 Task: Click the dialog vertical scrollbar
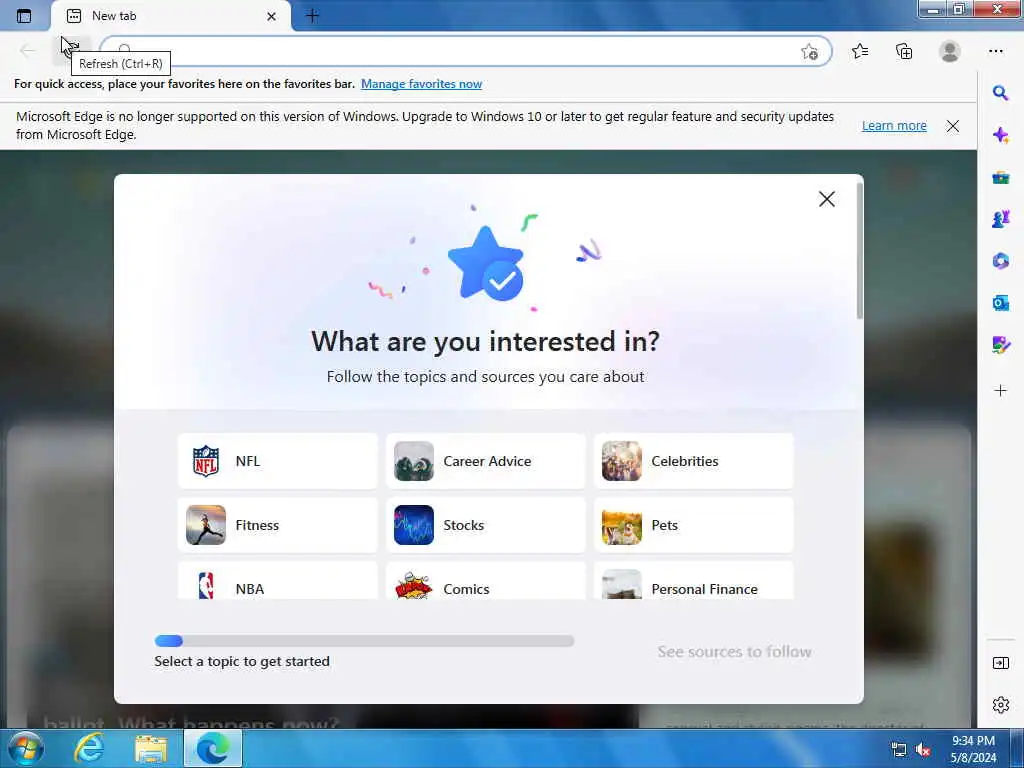pyautogui.click(x=859, y=251)
